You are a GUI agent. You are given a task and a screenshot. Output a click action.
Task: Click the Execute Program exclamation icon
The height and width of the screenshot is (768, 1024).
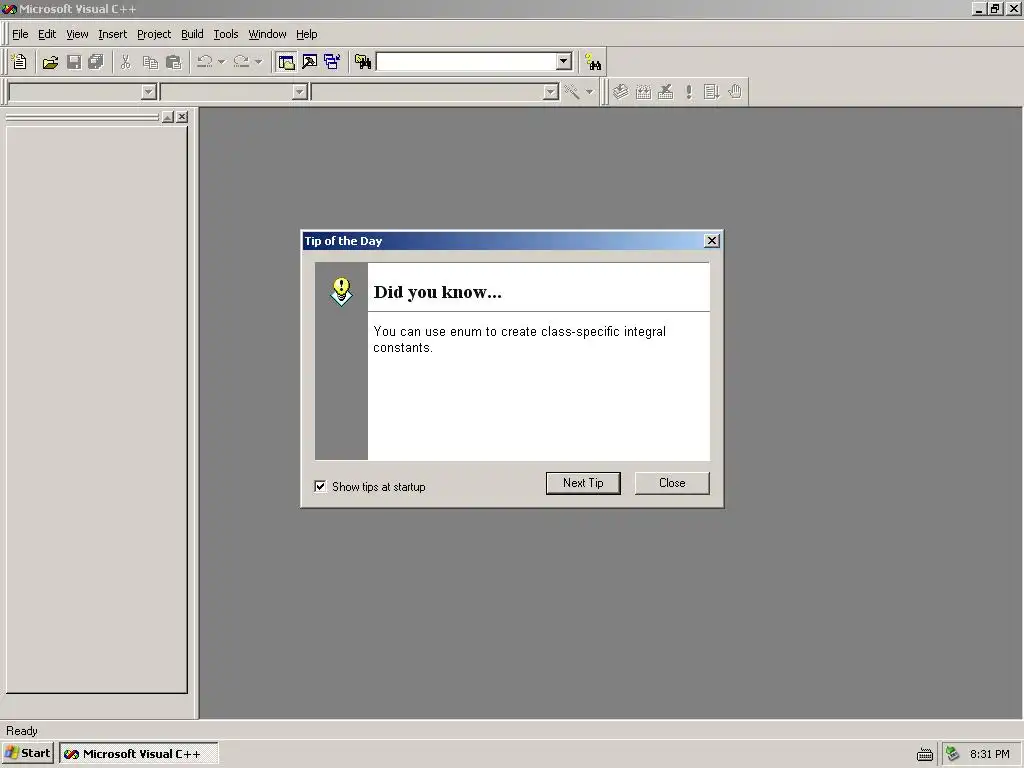point(688,92)
